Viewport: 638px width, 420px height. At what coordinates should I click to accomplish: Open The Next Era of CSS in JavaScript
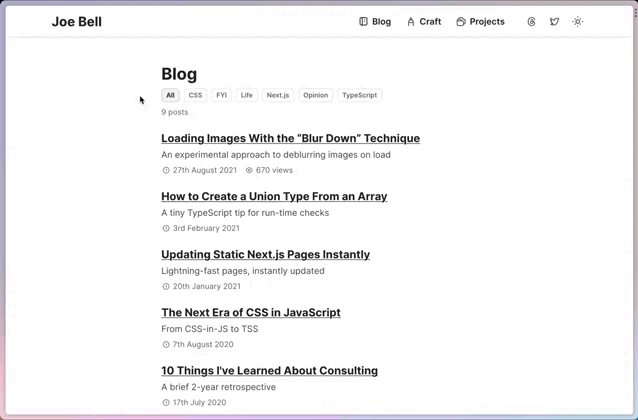point(251,313)
